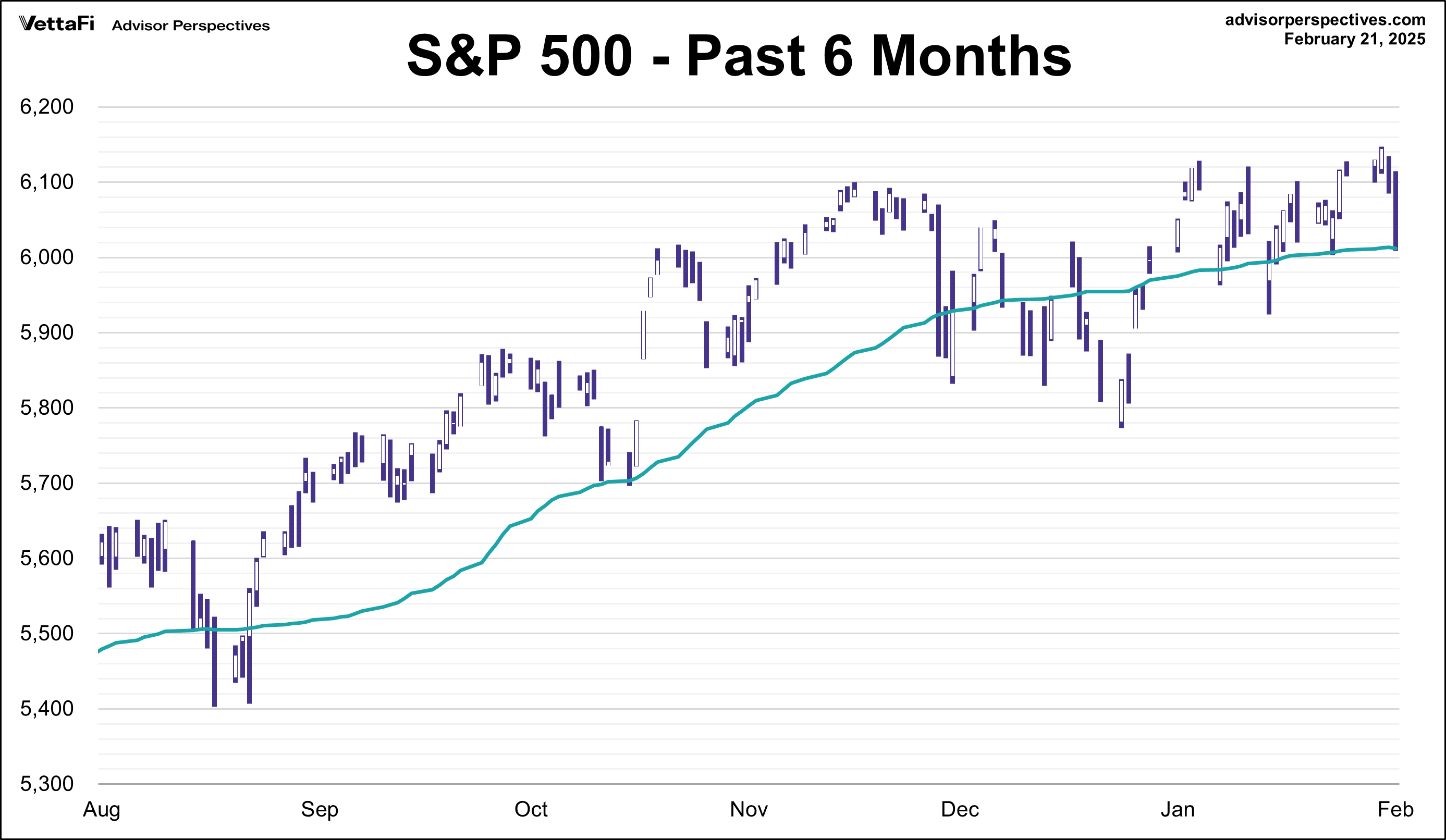
Task: Click the 5,500 y-axis label
Action: [47, 634]
